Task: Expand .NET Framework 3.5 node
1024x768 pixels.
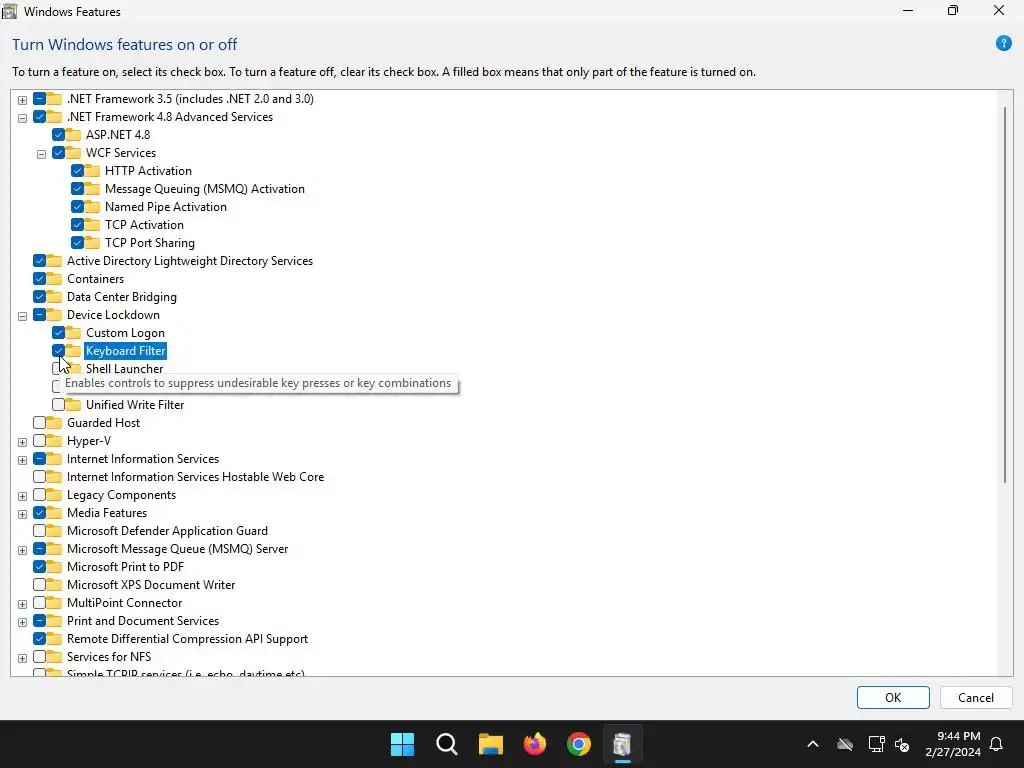Action: (x=22, y=100)
